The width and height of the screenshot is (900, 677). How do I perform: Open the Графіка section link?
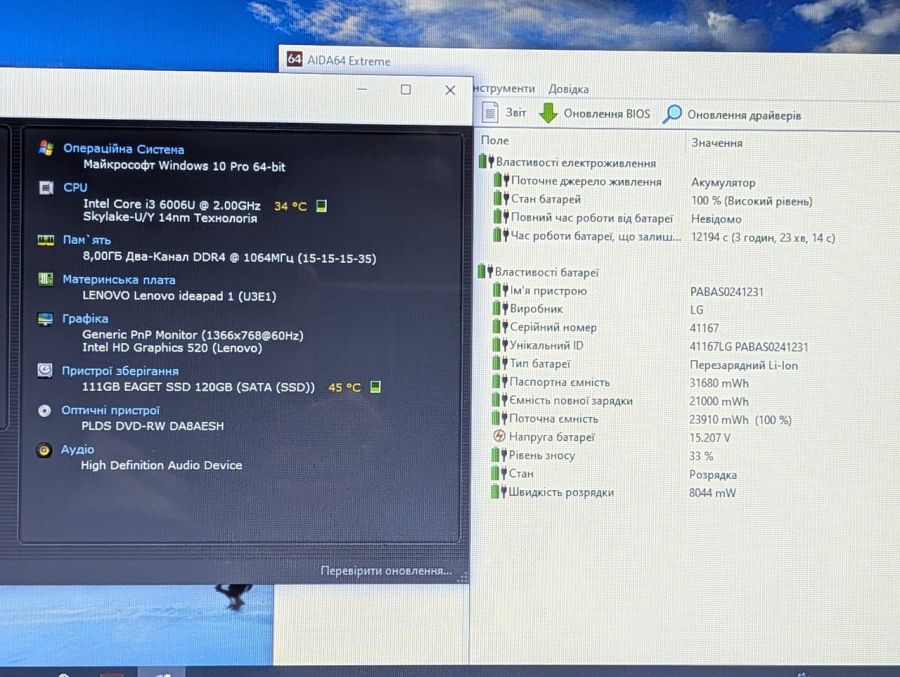pyautogui.click(x=85, y=319)
